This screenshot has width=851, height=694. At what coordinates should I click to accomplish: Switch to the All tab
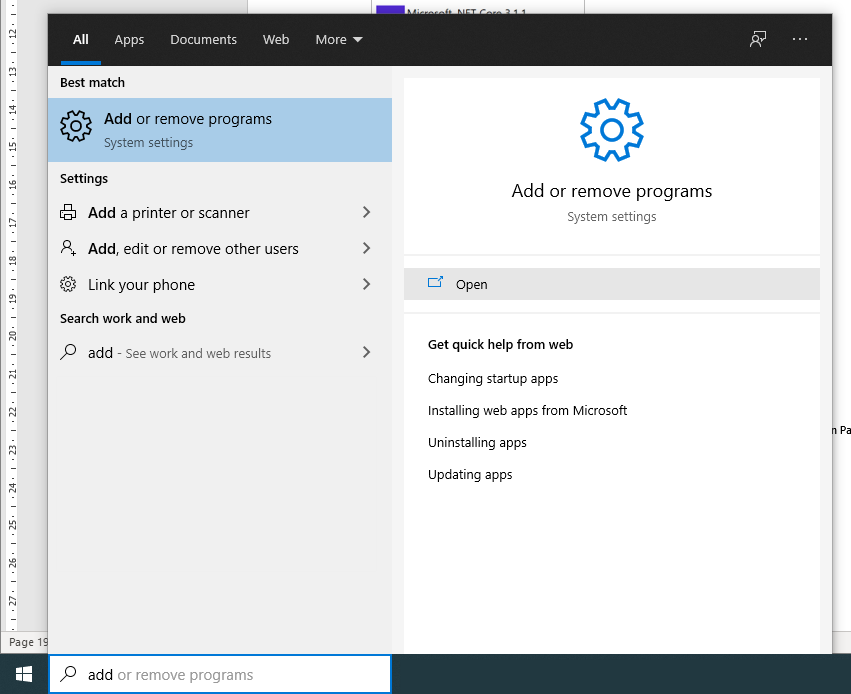pyautogui.click(x=80, y=40)
